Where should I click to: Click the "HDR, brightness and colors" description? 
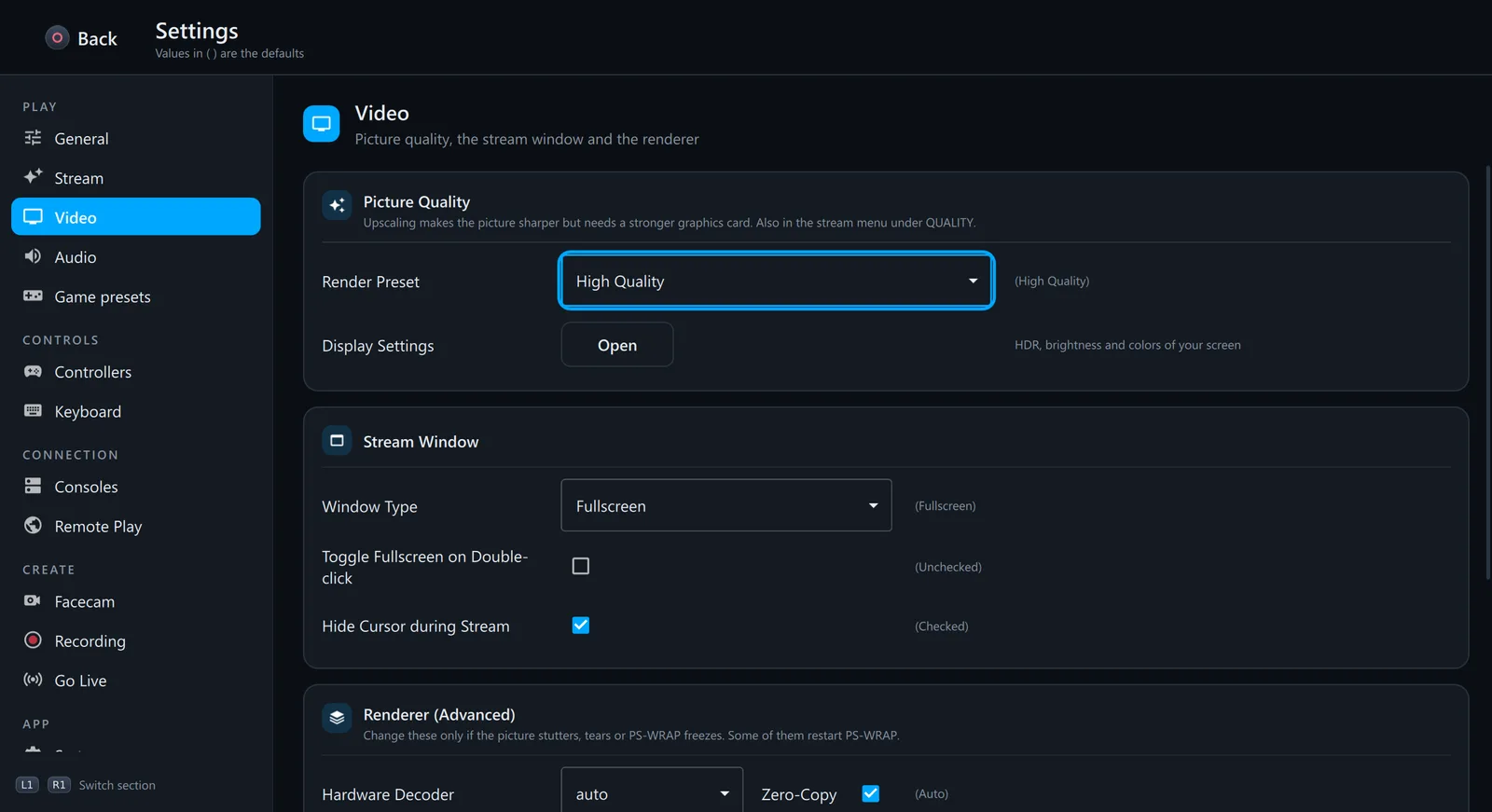click(1127, 345)
